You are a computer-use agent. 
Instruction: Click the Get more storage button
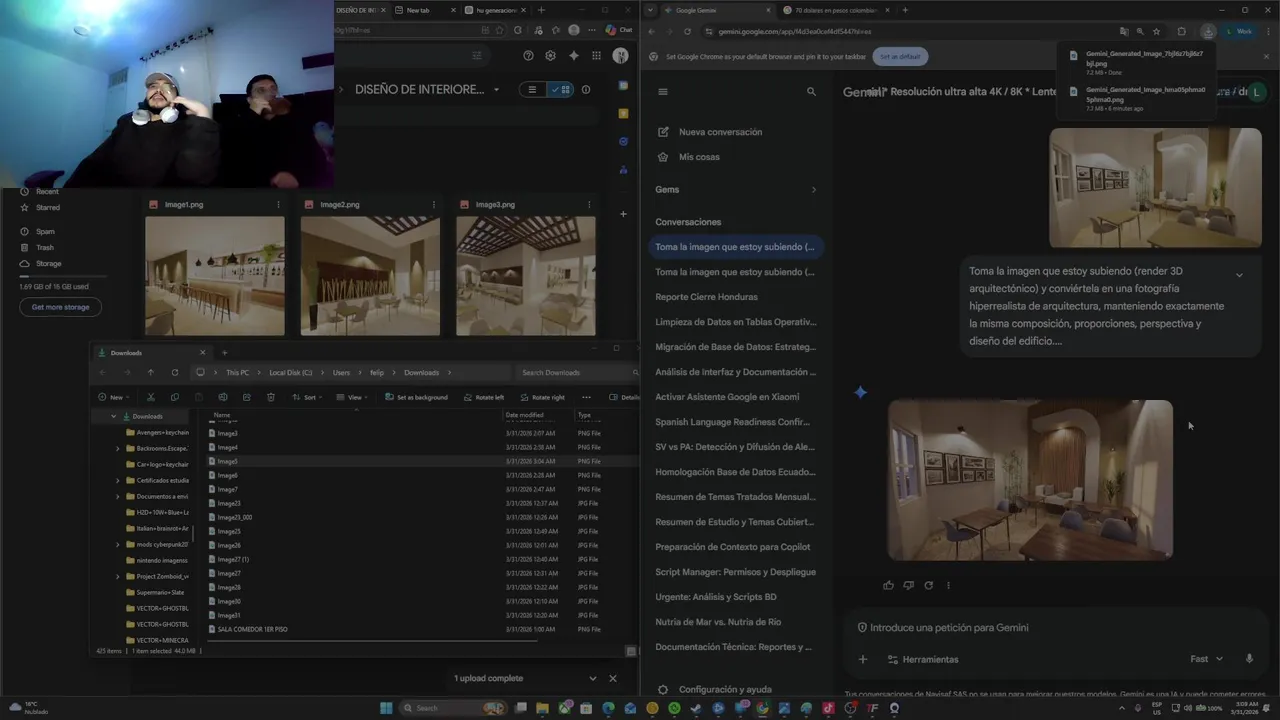(x=60, y=307)
